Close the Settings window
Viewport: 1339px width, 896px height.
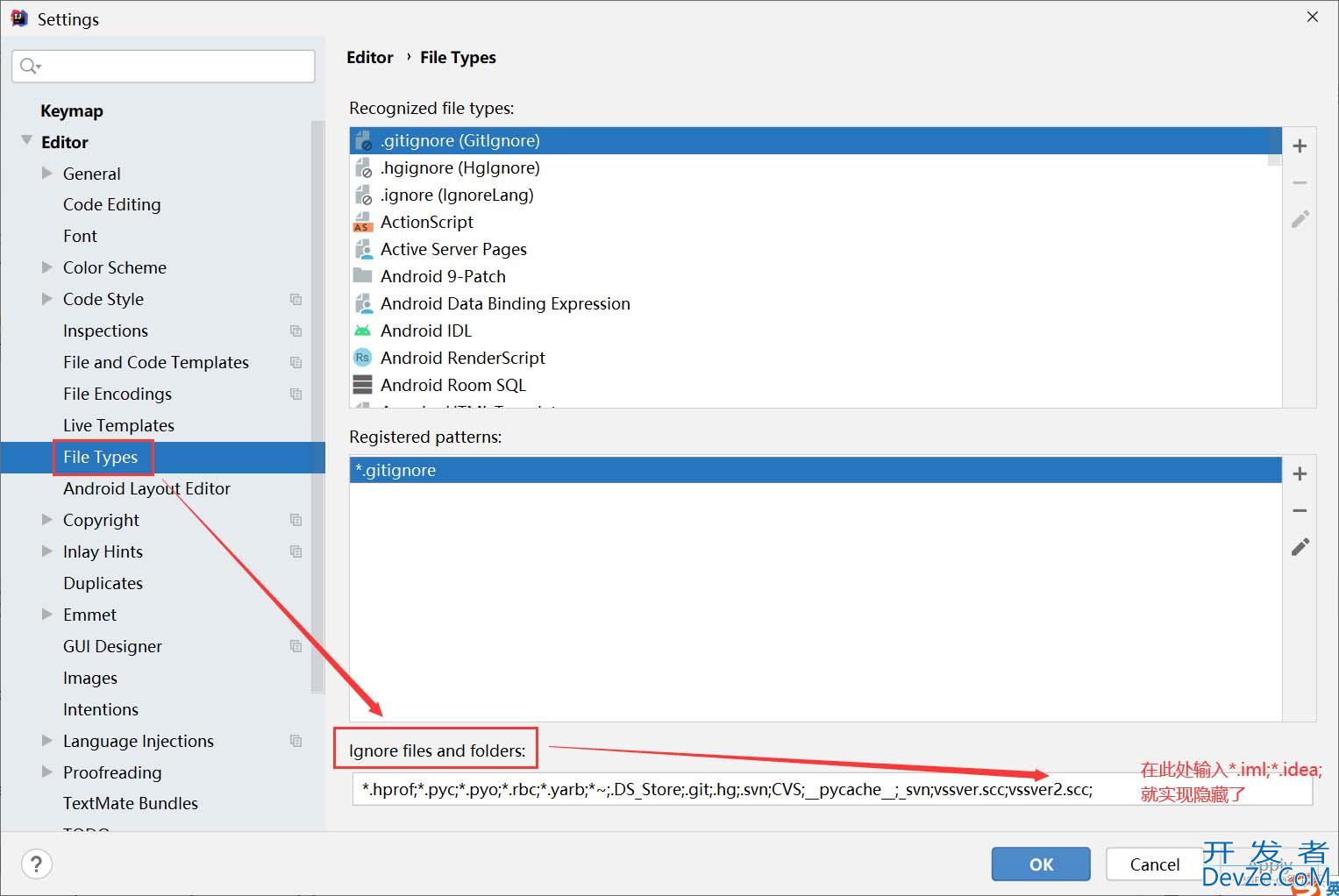1312,18
